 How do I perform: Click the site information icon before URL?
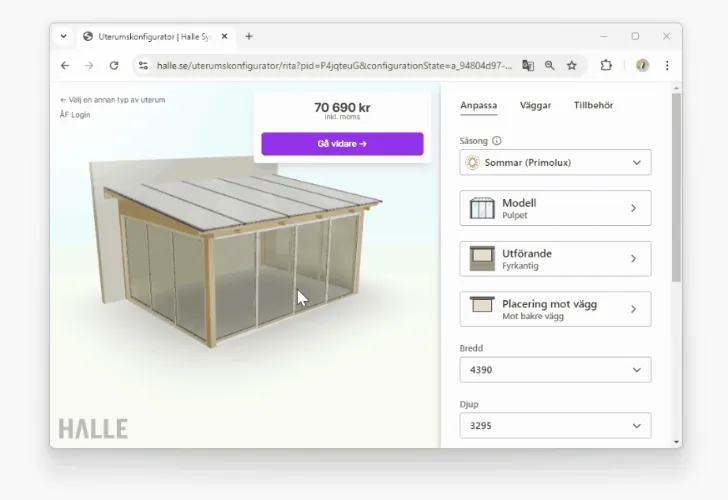coord(143,65)
